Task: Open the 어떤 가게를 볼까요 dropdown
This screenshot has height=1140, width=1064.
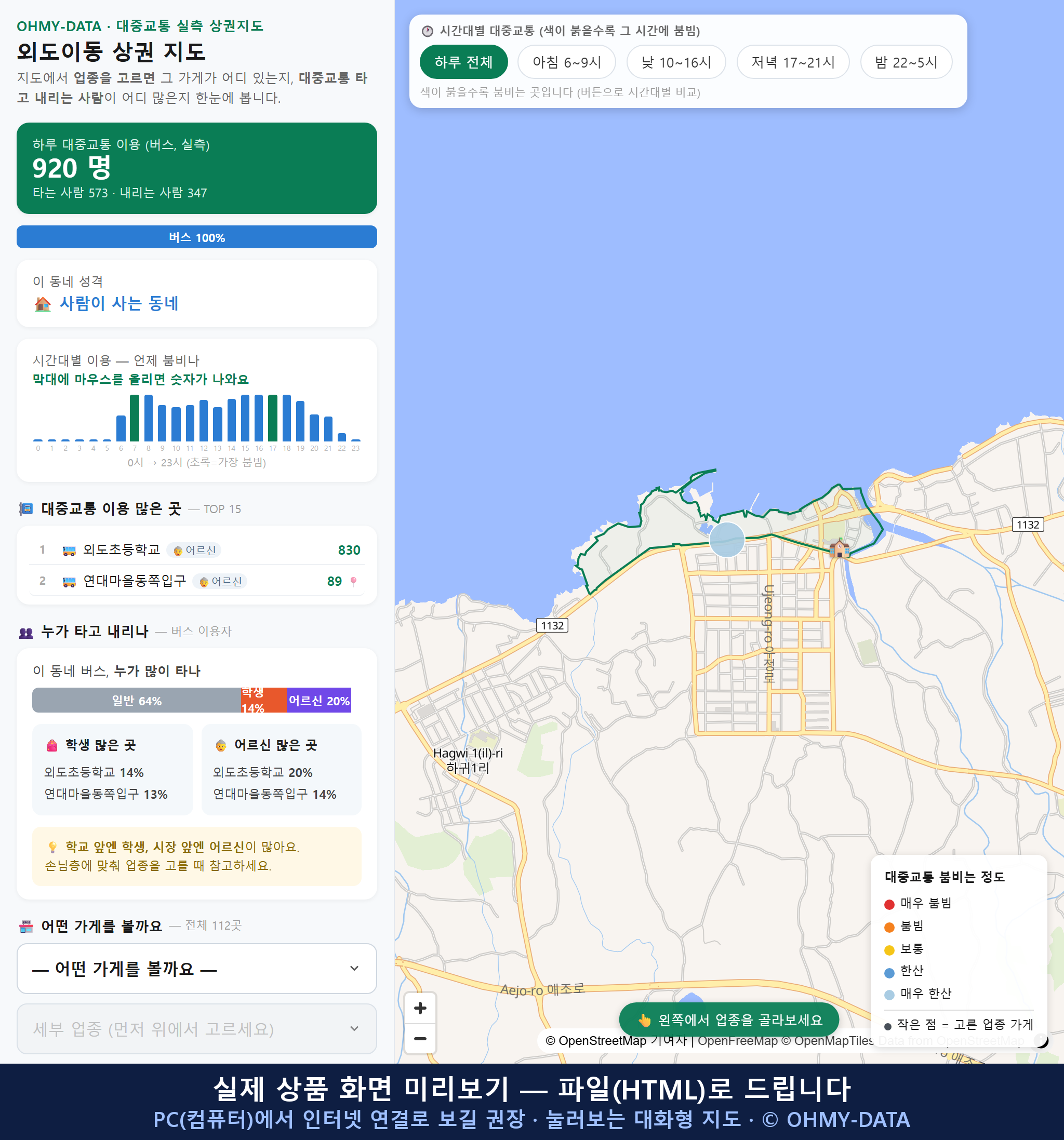Action: [197, 969]
